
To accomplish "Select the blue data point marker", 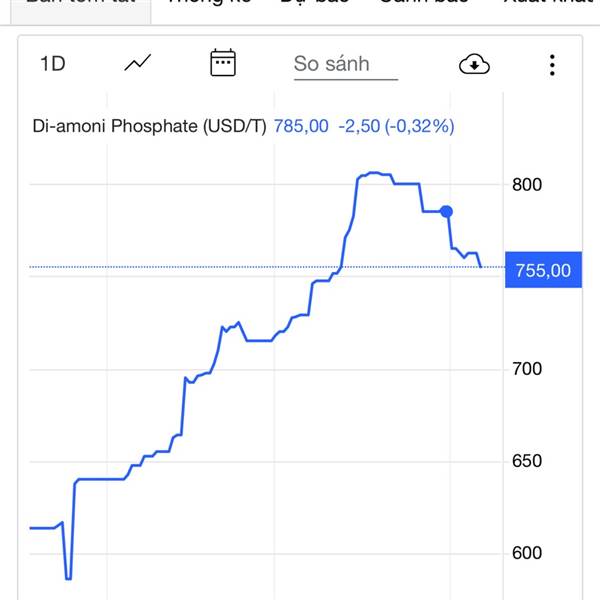I will tap(446, 211).
